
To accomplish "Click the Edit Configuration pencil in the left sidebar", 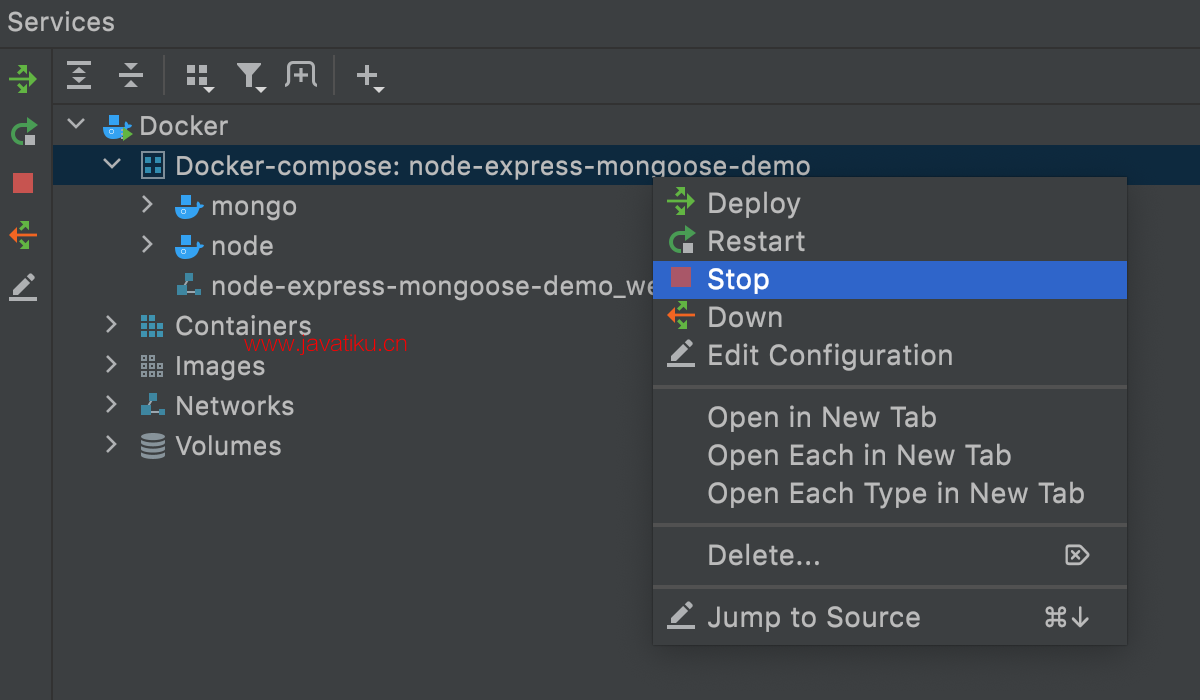I will 23,288.
